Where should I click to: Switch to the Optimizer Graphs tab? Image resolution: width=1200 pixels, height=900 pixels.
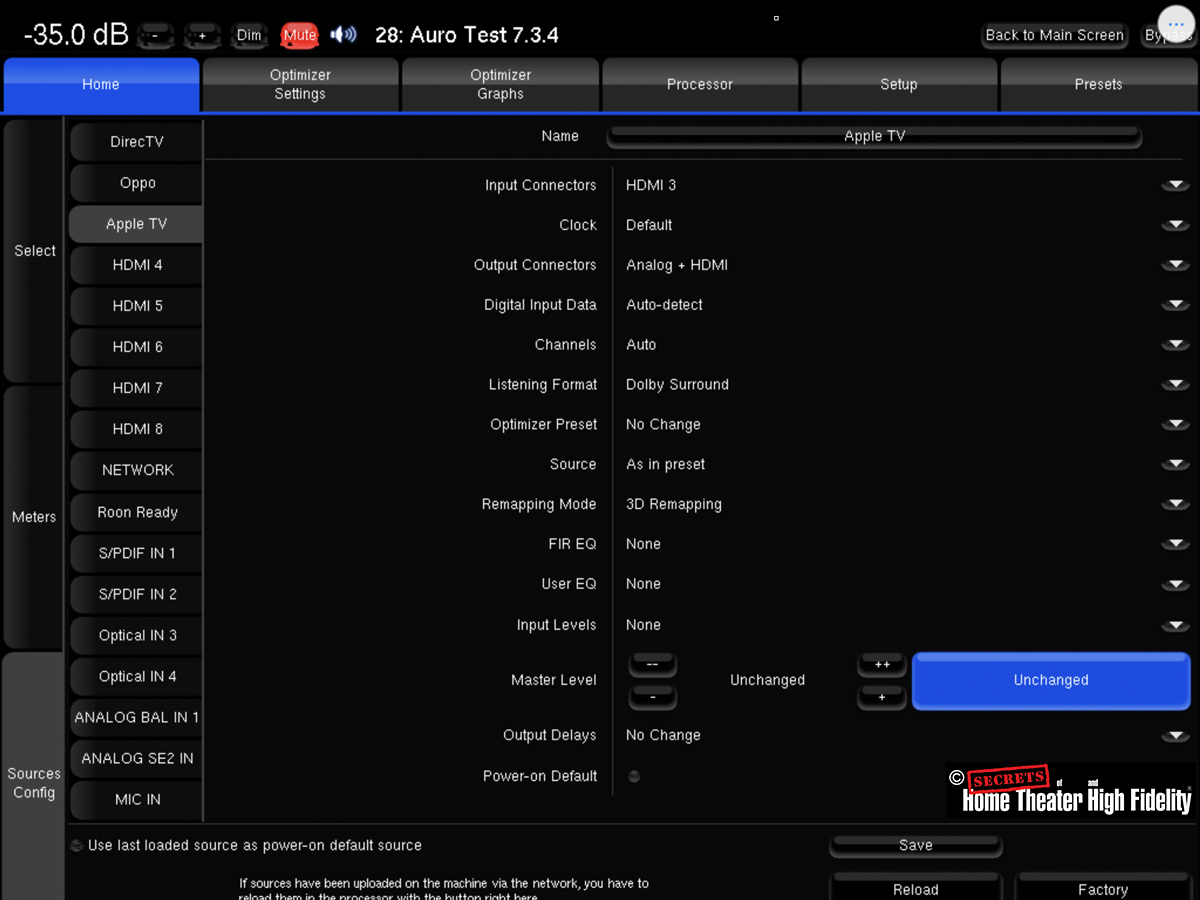tap(500, 85)
